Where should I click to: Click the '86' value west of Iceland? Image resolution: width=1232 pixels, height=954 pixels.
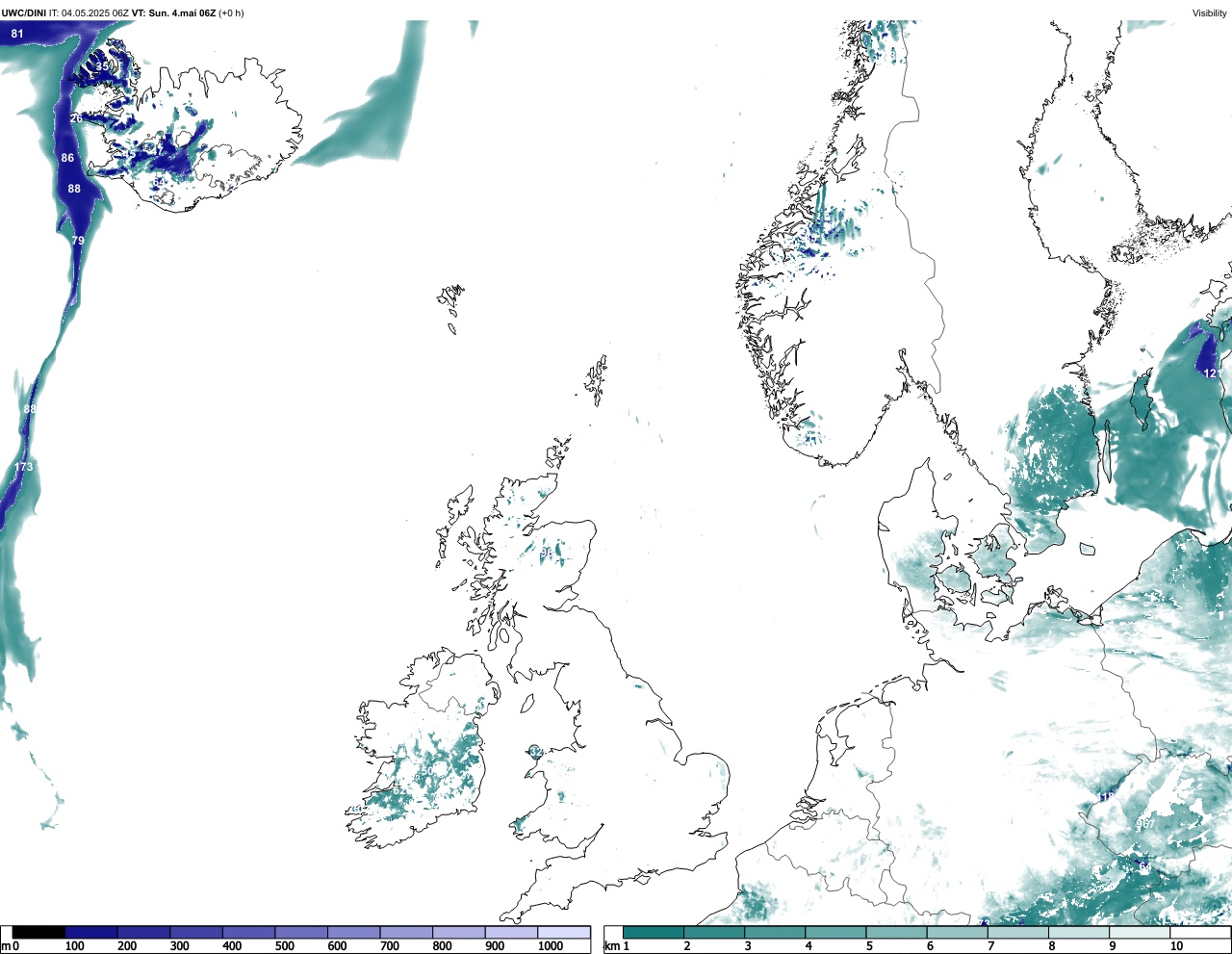click(x=67, y=158)
